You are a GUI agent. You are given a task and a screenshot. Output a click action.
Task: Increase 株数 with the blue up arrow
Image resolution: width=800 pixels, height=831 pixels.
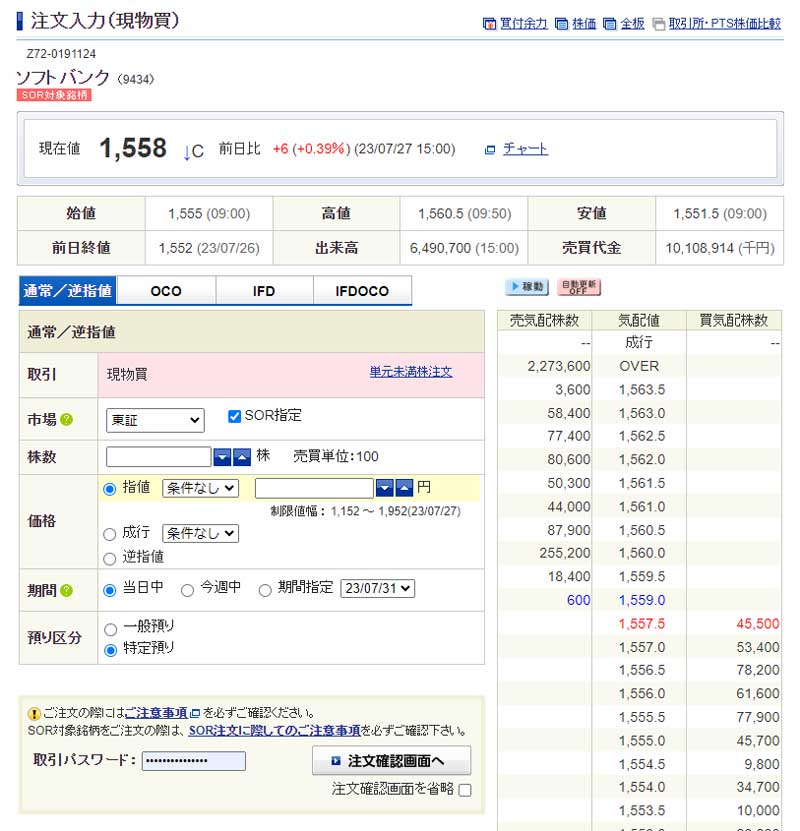242,457
